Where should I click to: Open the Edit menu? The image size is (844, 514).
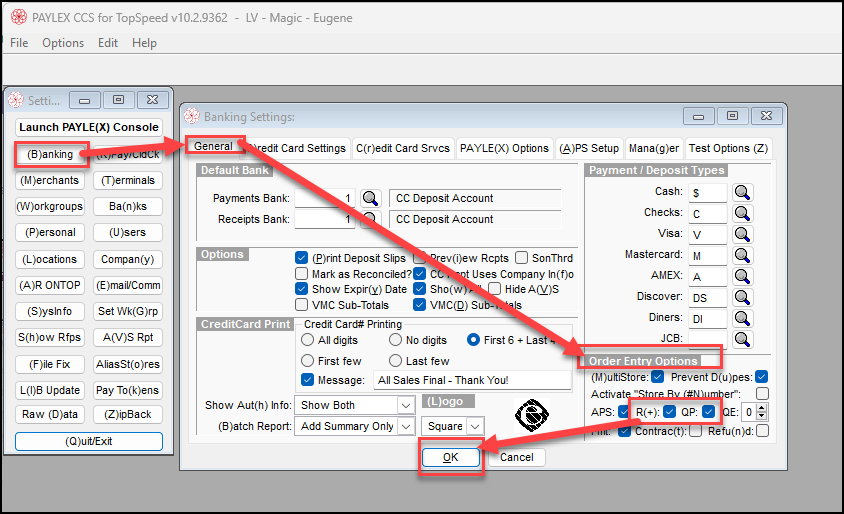[x=108, y=43]
